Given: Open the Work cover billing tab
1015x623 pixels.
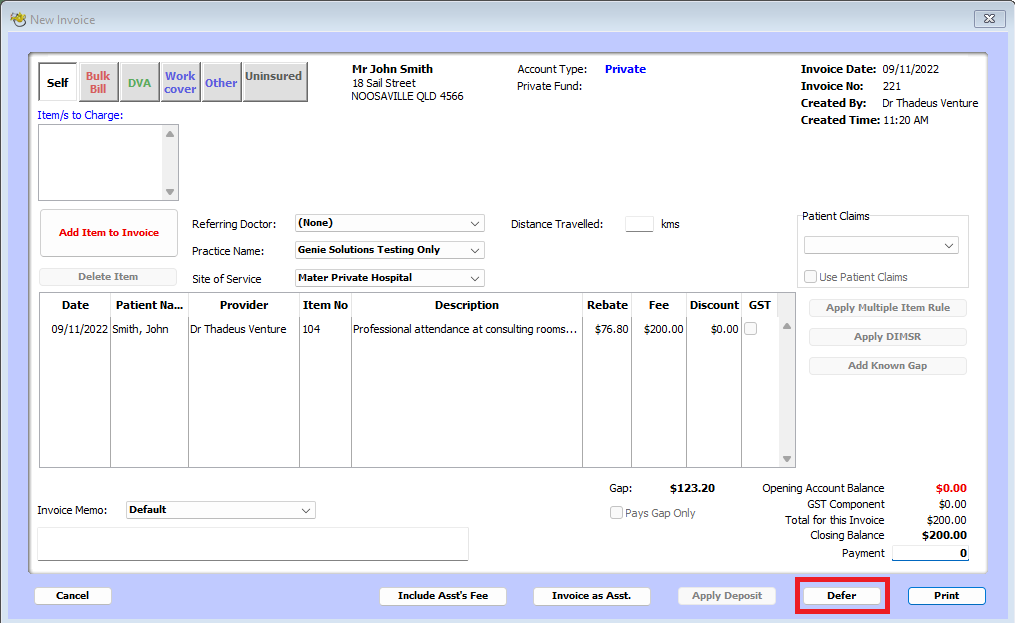Looking at the screenshot, I should click(180, 81).
